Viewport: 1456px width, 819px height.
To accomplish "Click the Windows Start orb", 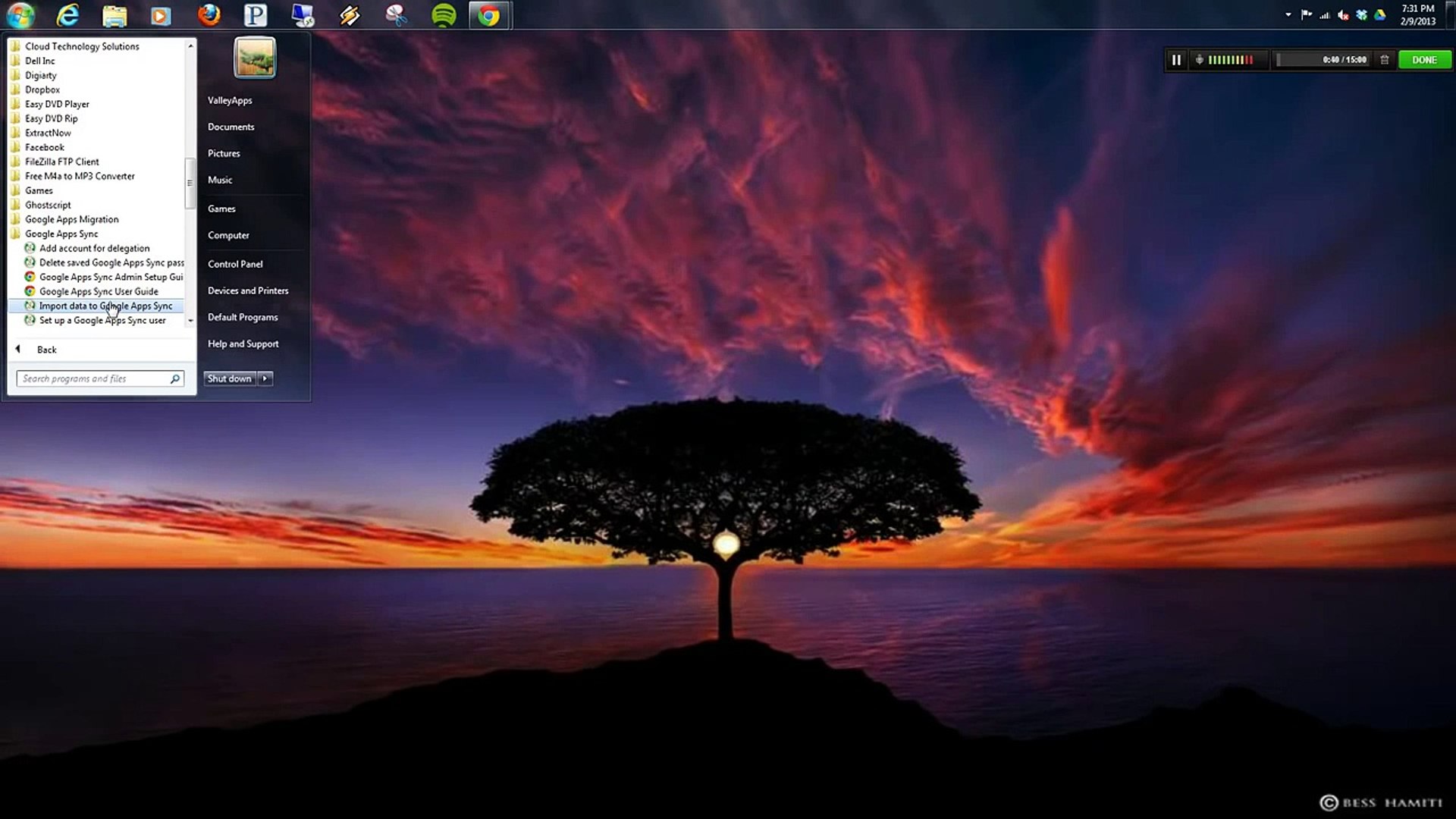I will point(20,15).
